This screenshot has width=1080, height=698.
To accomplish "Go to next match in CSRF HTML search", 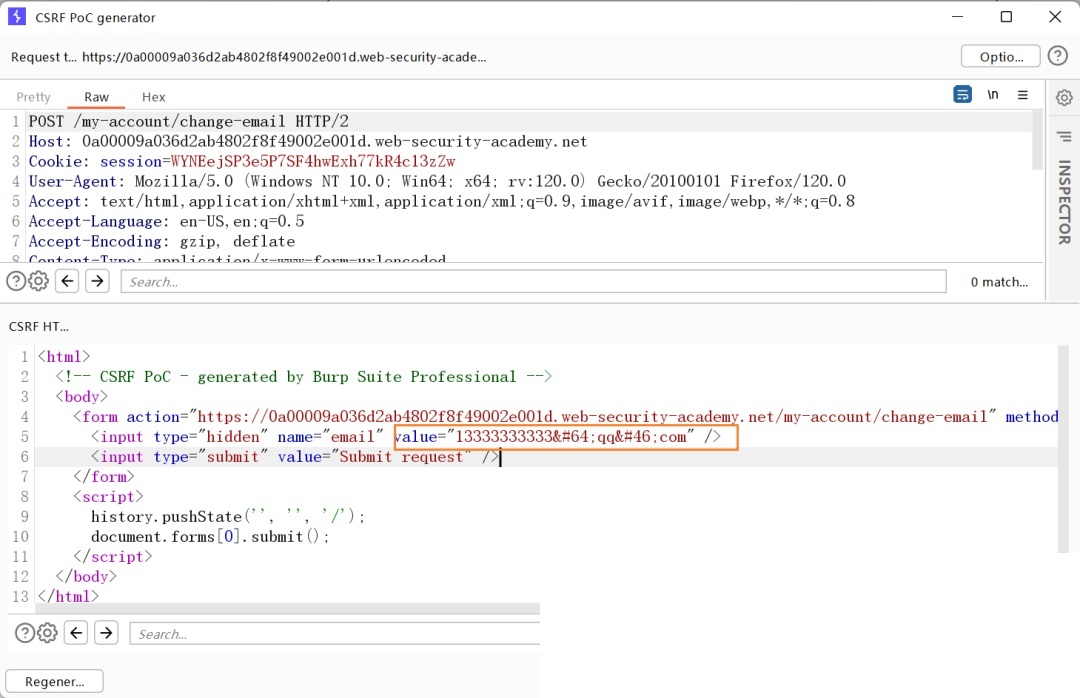I will 106,633.
